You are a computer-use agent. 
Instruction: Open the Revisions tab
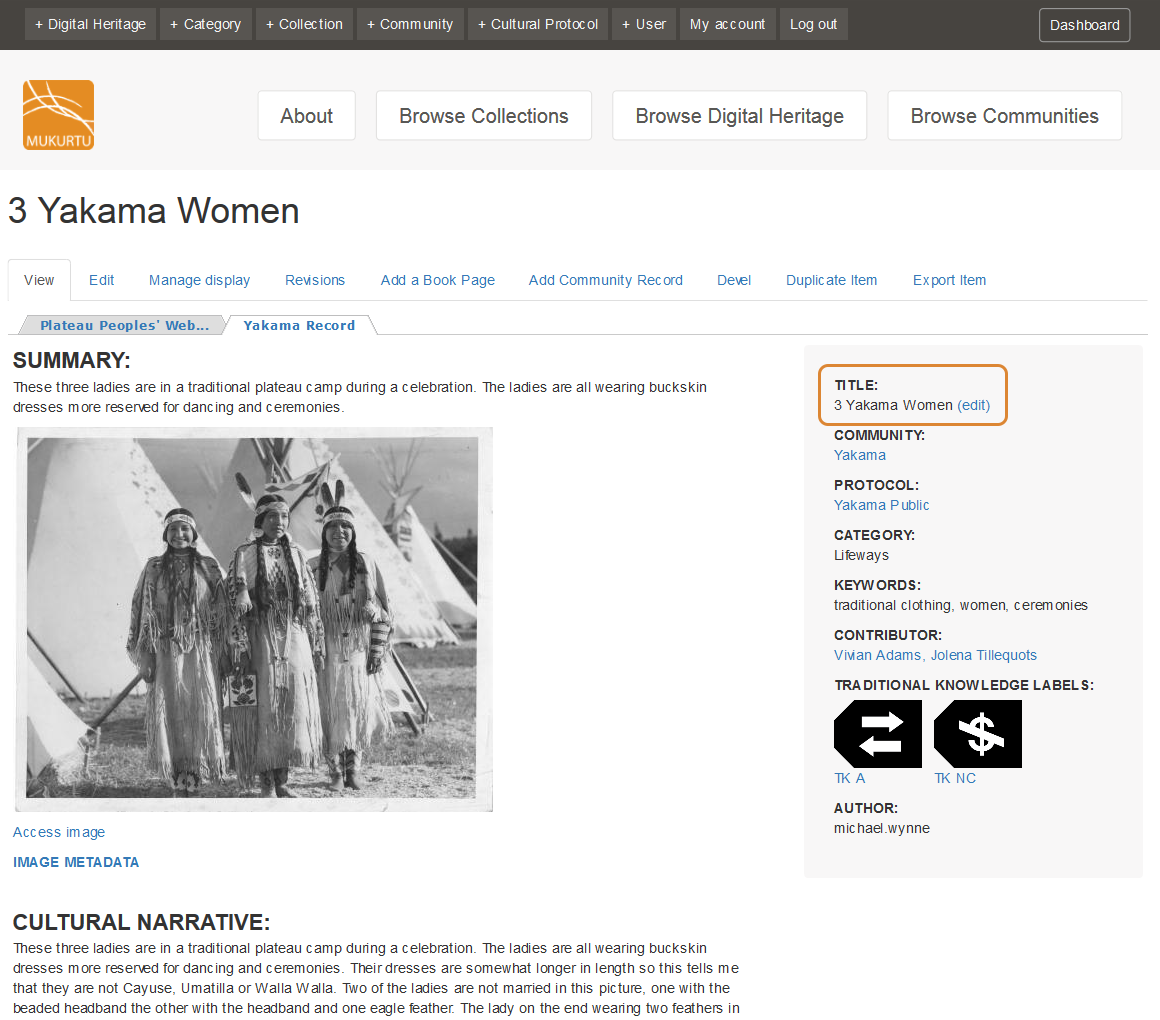pos(315,280)
